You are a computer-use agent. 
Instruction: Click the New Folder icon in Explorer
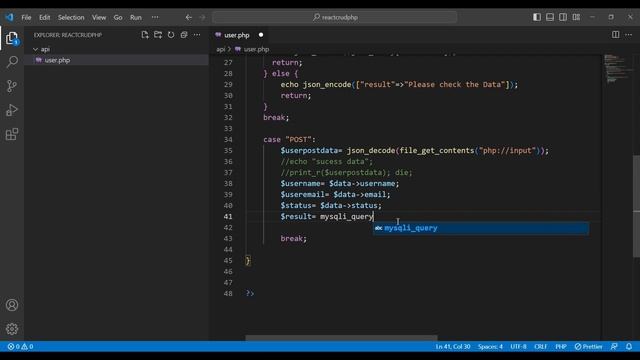tap(158, 35)
